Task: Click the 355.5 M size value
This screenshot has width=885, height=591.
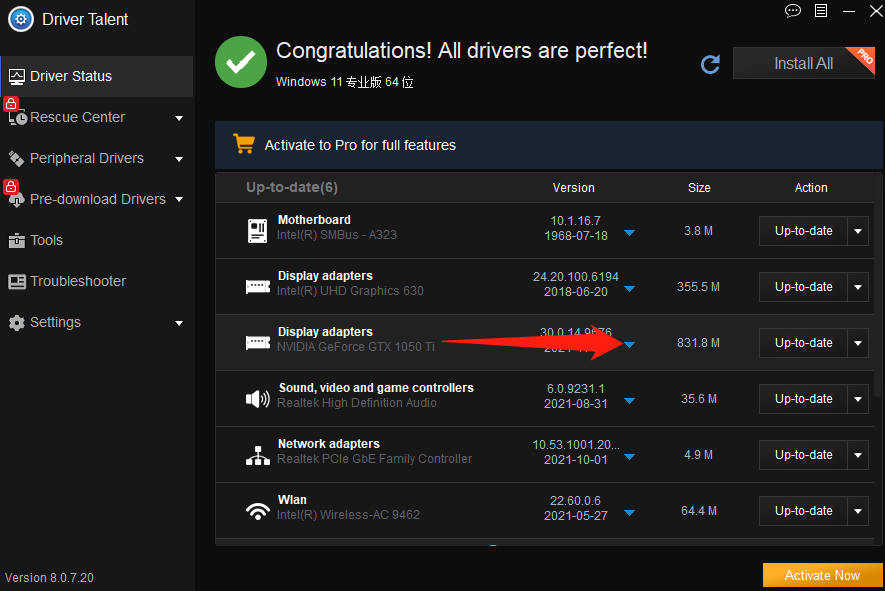Action: point(698,287)
